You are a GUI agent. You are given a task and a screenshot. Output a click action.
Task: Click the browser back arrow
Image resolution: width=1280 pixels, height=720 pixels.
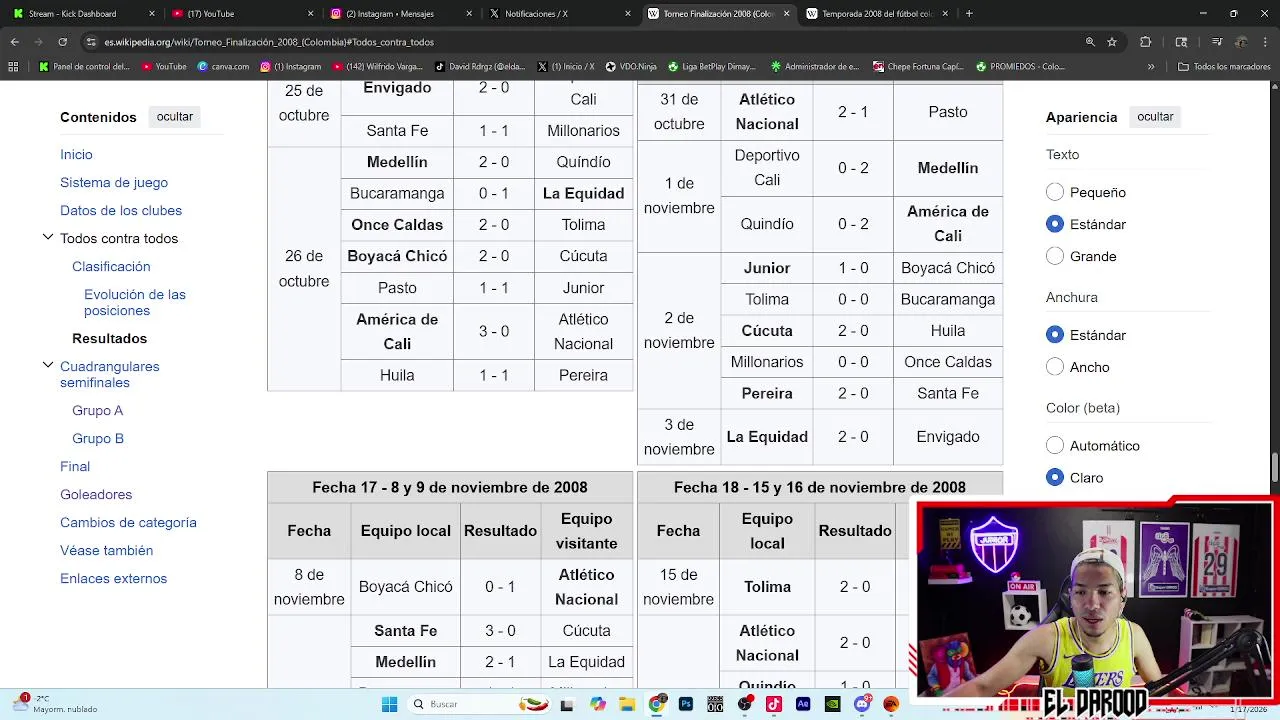tap(14, 42)
